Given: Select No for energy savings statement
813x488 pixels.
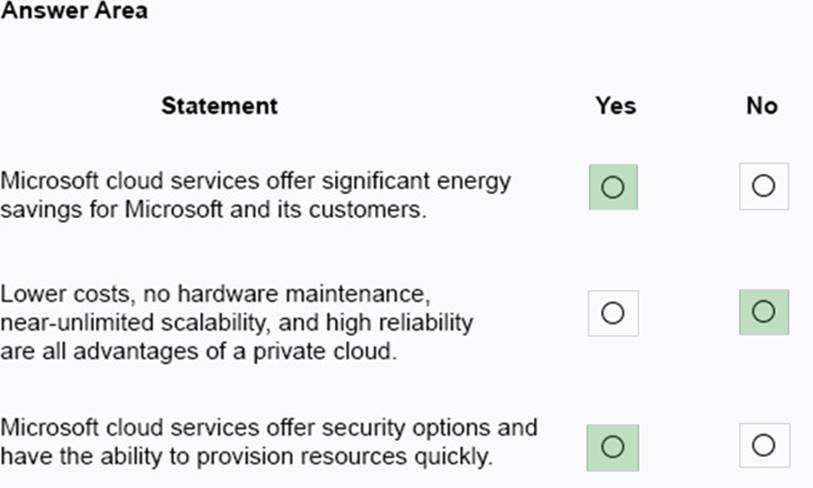Looking at the screenshot, I should point(764,186).
